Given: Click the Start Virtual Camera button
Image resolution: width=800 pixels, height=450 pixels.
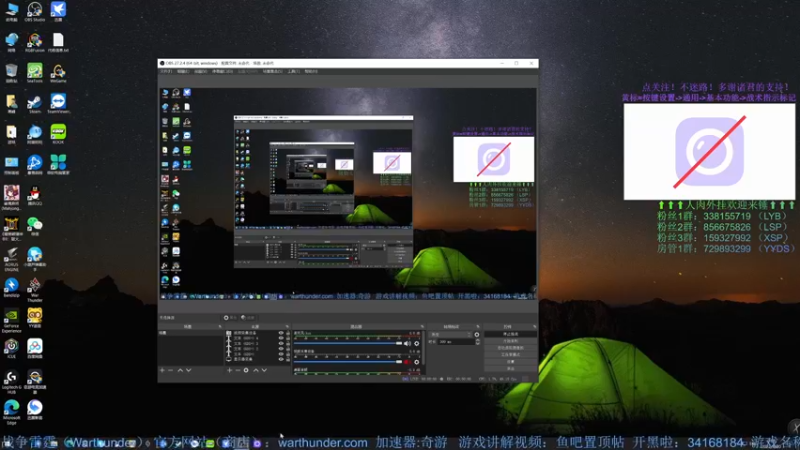Looking at the screenshot, I should [510, 348].
